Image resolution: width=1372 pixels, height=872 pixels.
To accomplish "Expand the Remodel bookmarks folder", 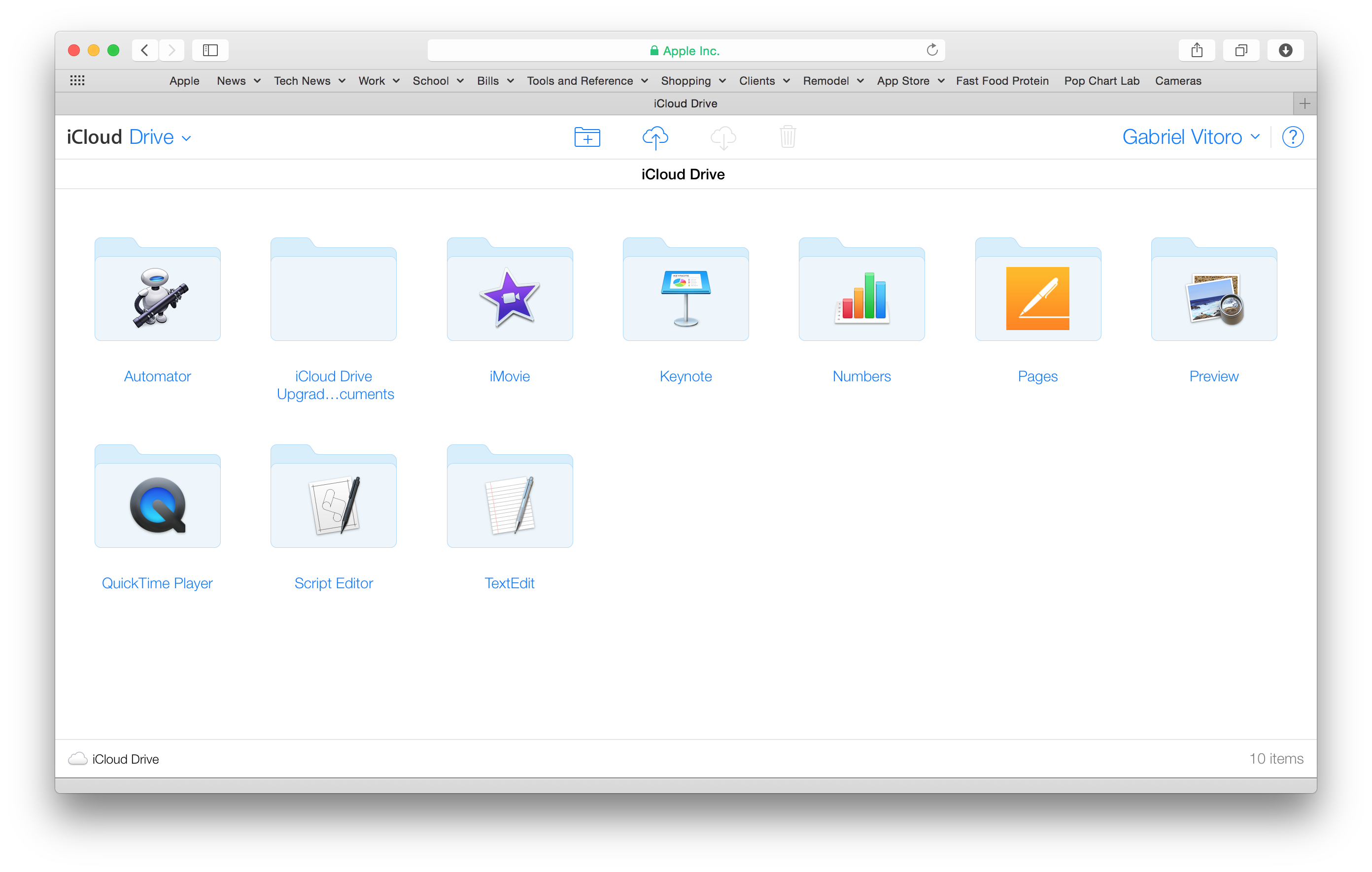I will click(833, 81).
